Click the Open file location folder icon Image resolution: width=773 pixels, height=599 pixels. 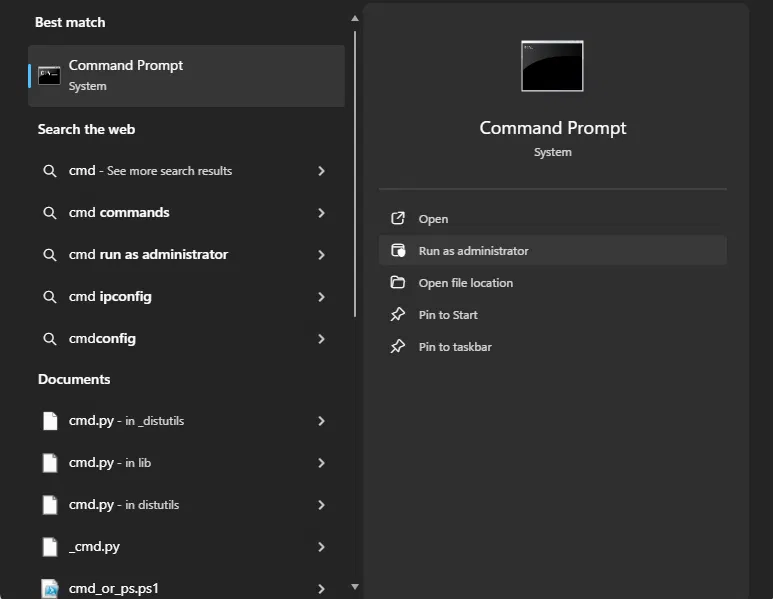point(398,283)
